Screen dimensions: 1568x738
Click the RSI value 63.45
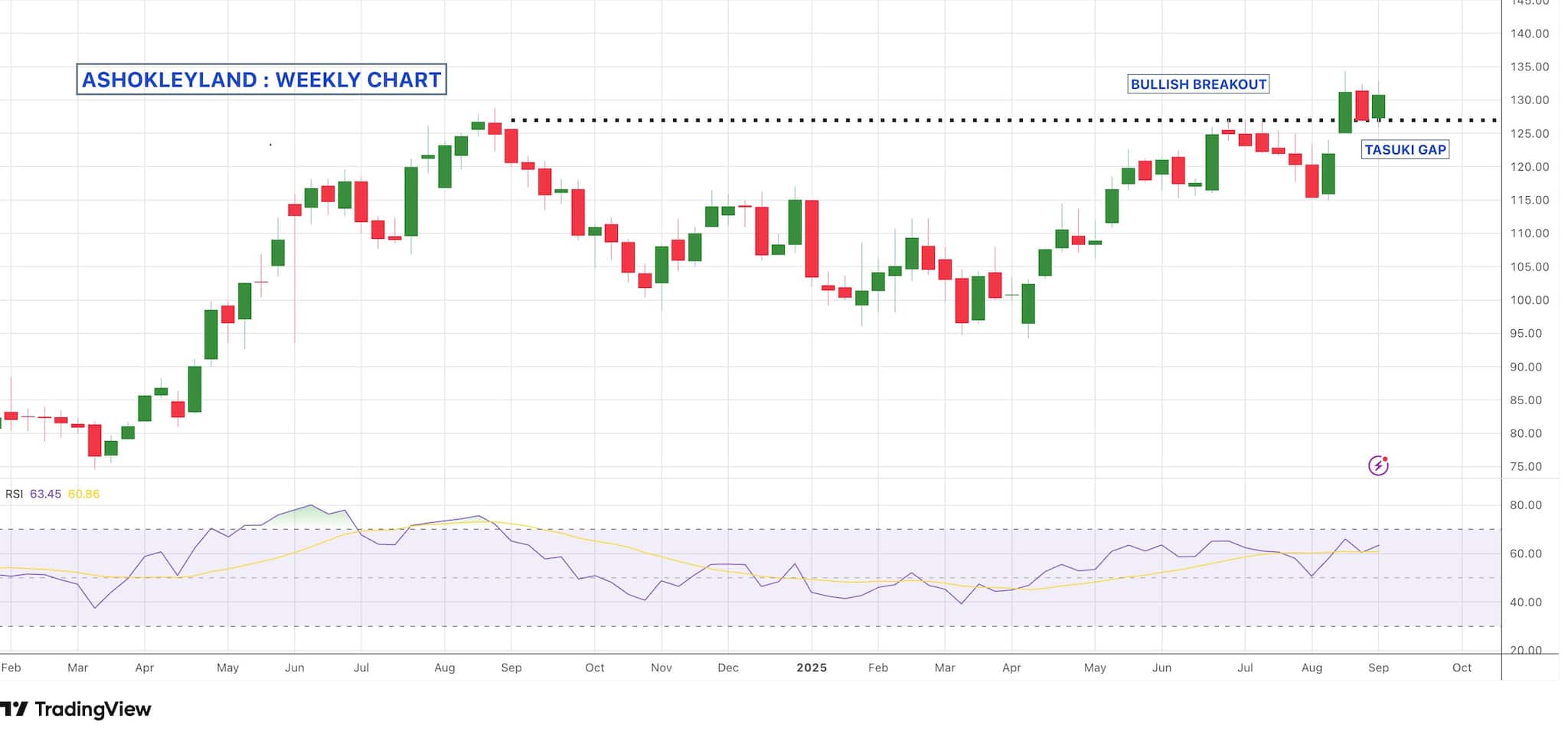(x=45, y=494)
